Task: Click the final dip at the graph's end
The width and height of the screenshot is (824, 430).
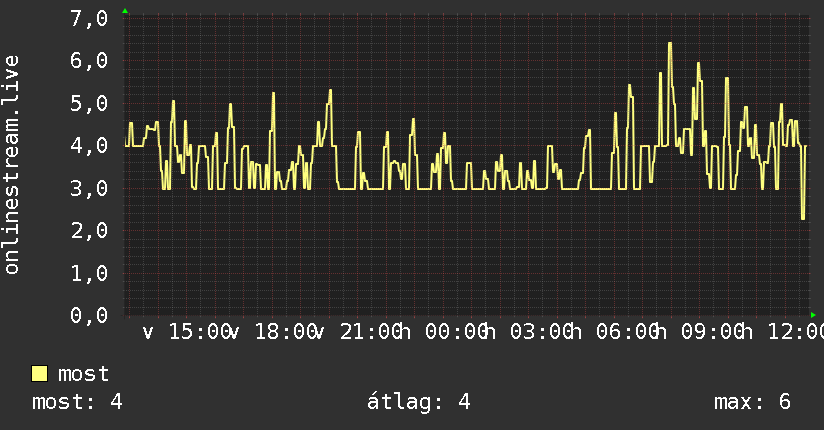Action: [x=802, y=218]
